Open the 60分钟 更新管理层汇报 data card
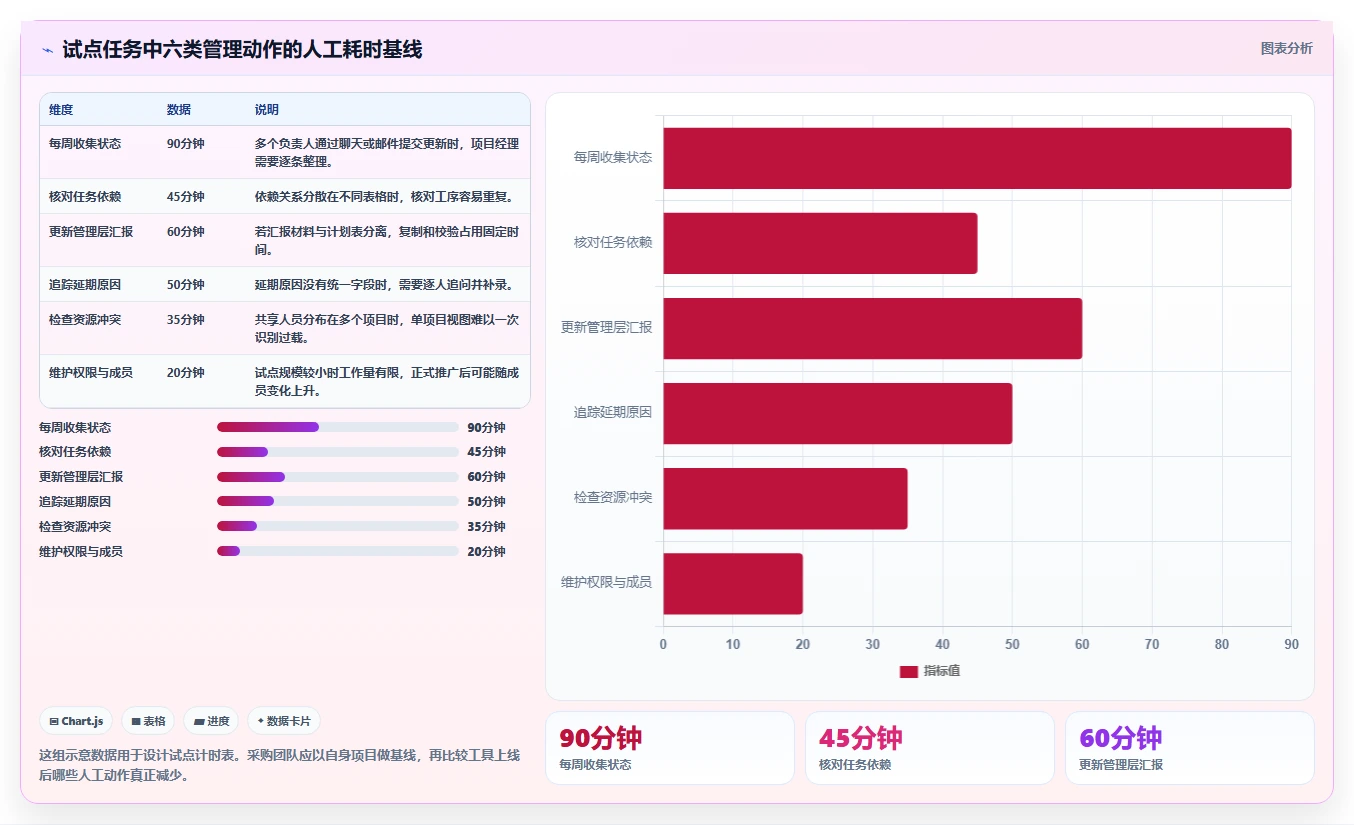 [1189, 748]
